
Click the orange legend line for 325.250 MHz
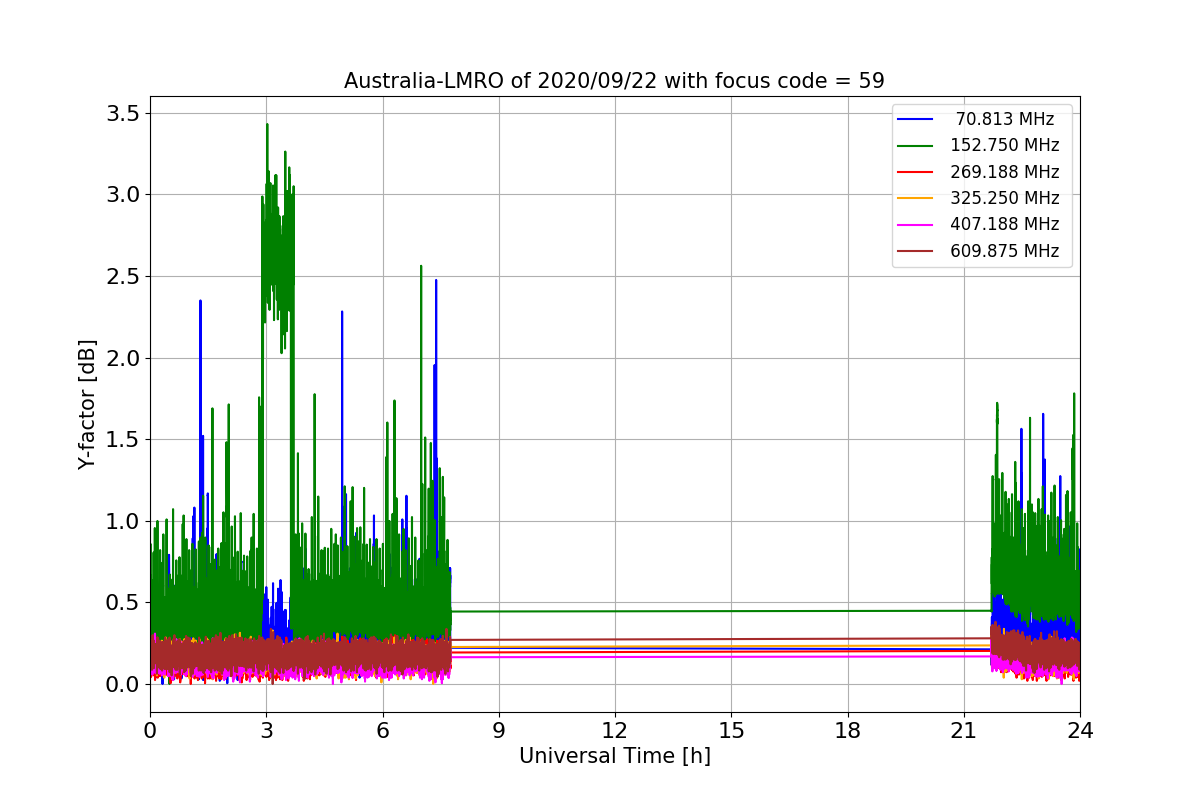(x=916, y=198)
